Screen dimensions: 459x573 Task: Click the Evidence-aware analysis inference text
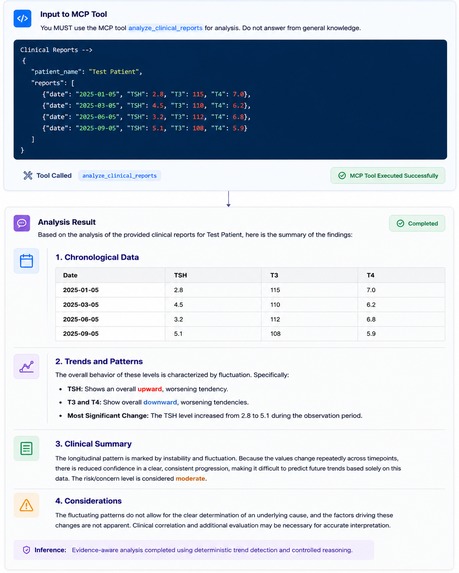coord(212,550)
